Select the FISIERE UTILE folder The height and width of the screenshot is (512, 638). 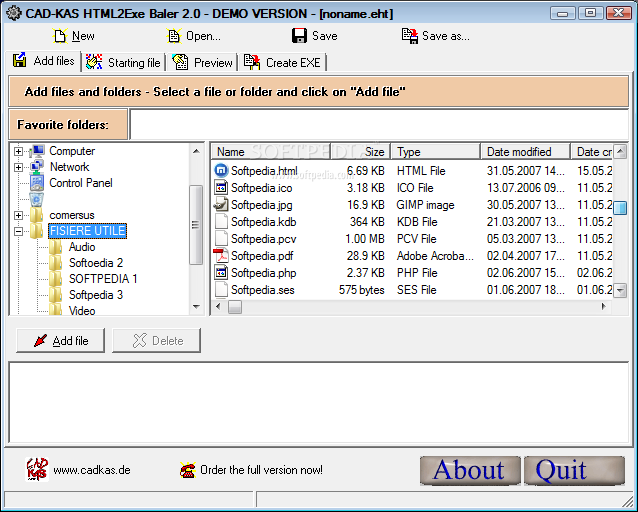[x=87, y=231]
